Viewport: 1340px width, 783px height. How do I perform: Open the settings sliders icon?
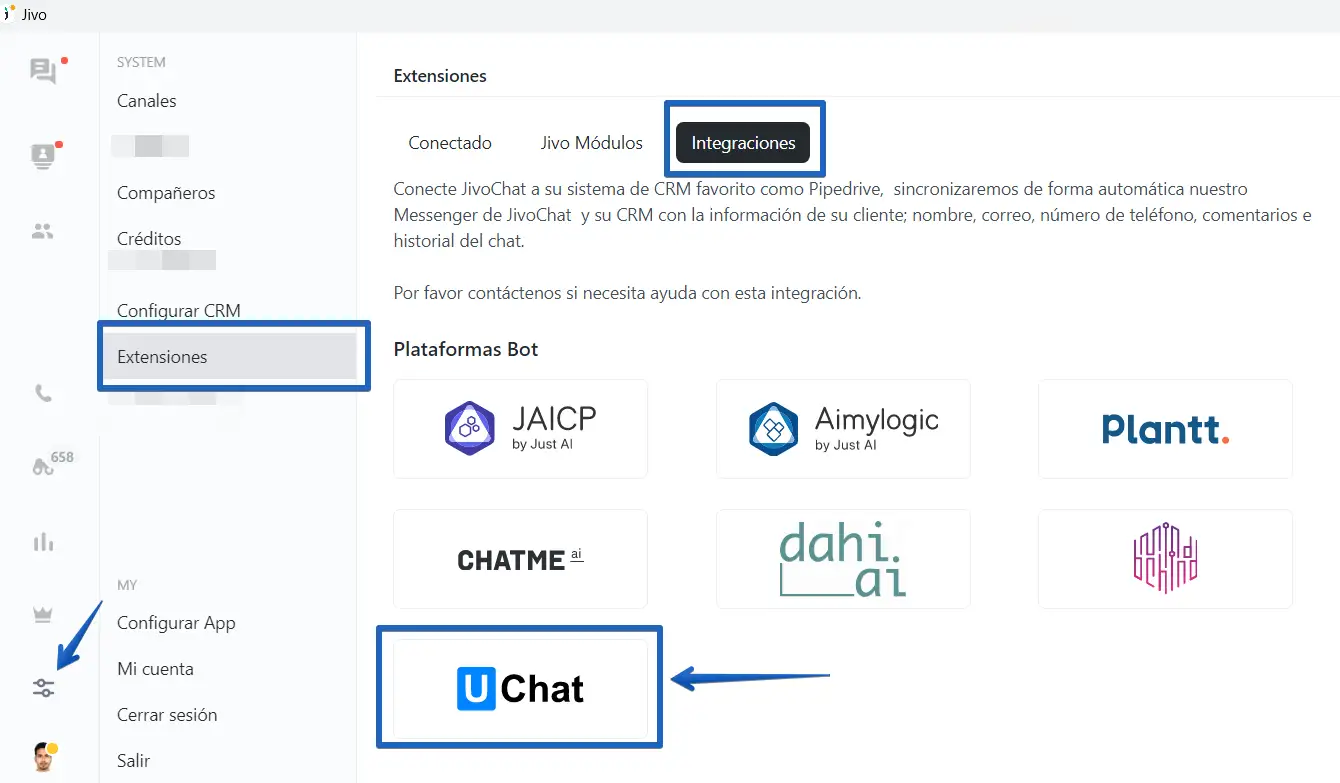point(43,688)
